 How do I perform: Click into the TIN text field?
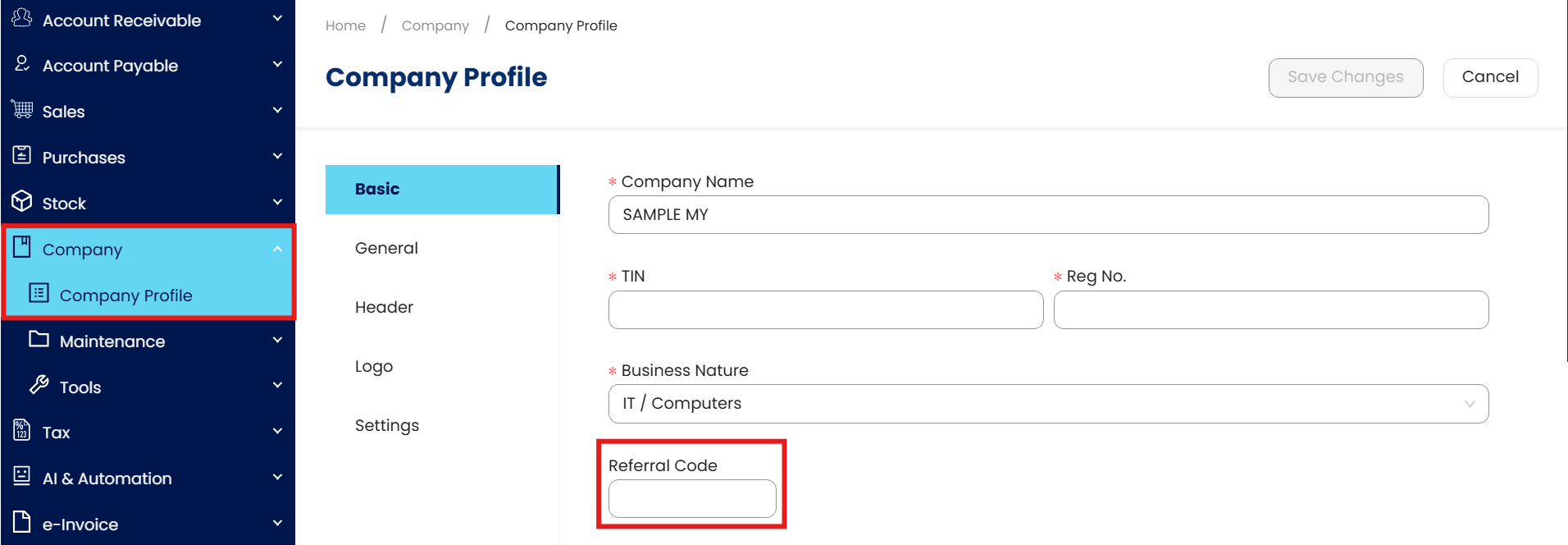coord(825,310)
